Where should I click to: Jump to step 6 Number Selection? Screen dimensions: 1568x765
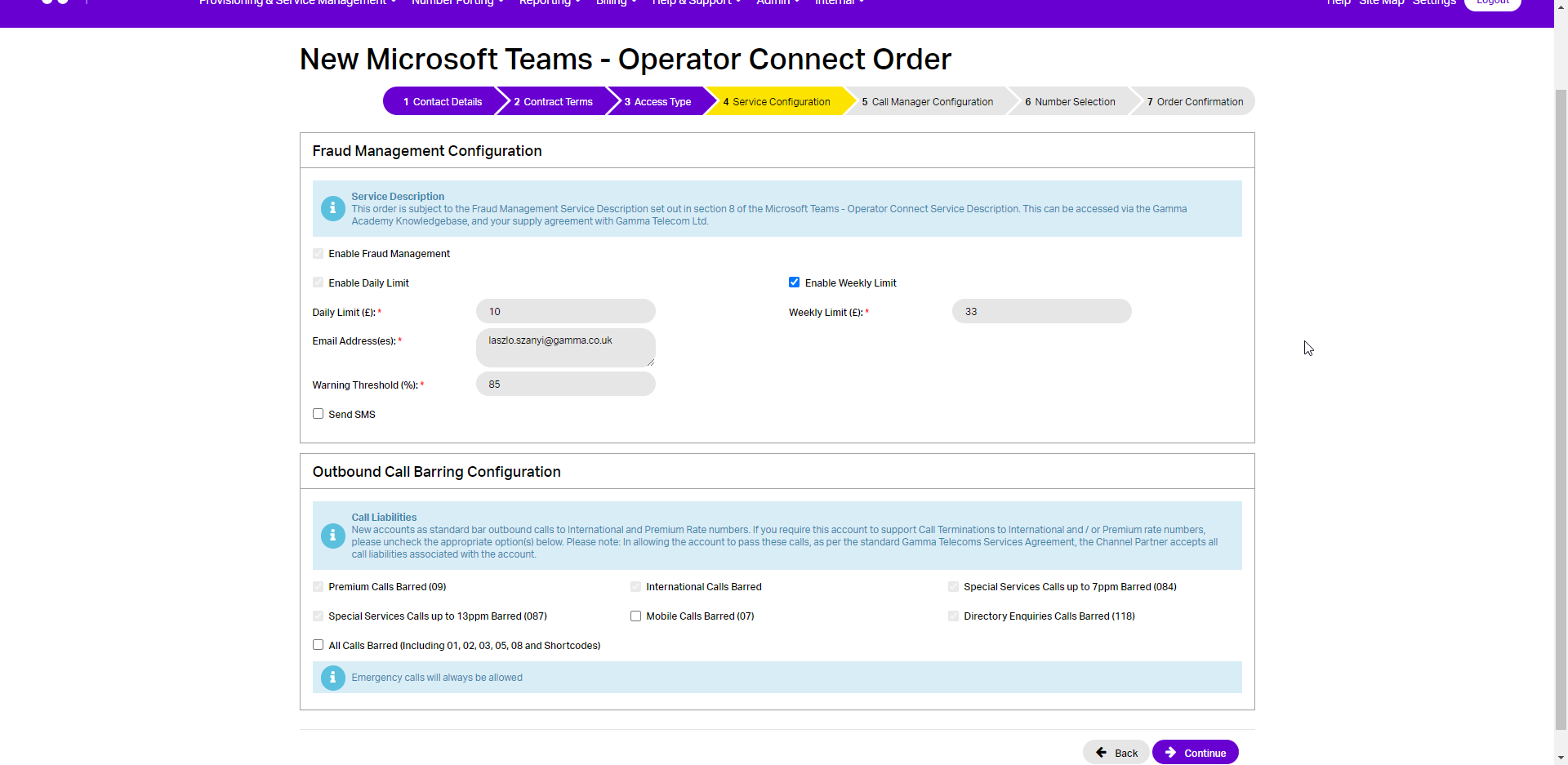click(x=1070, y=101)
